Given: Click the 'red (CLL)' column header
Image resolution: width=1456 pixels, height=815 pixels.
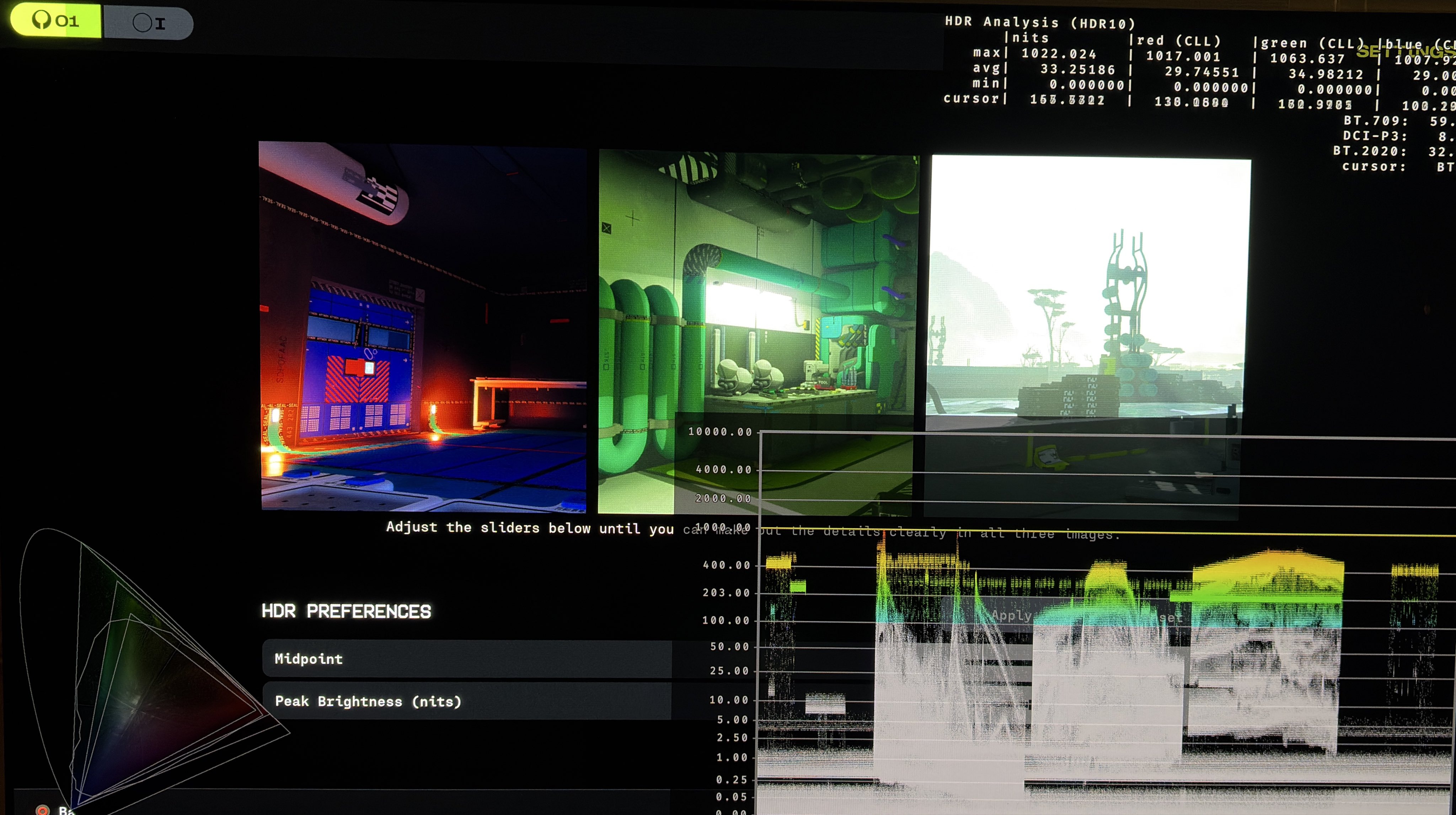Looking at the screenshot, I should (1178, 41).
